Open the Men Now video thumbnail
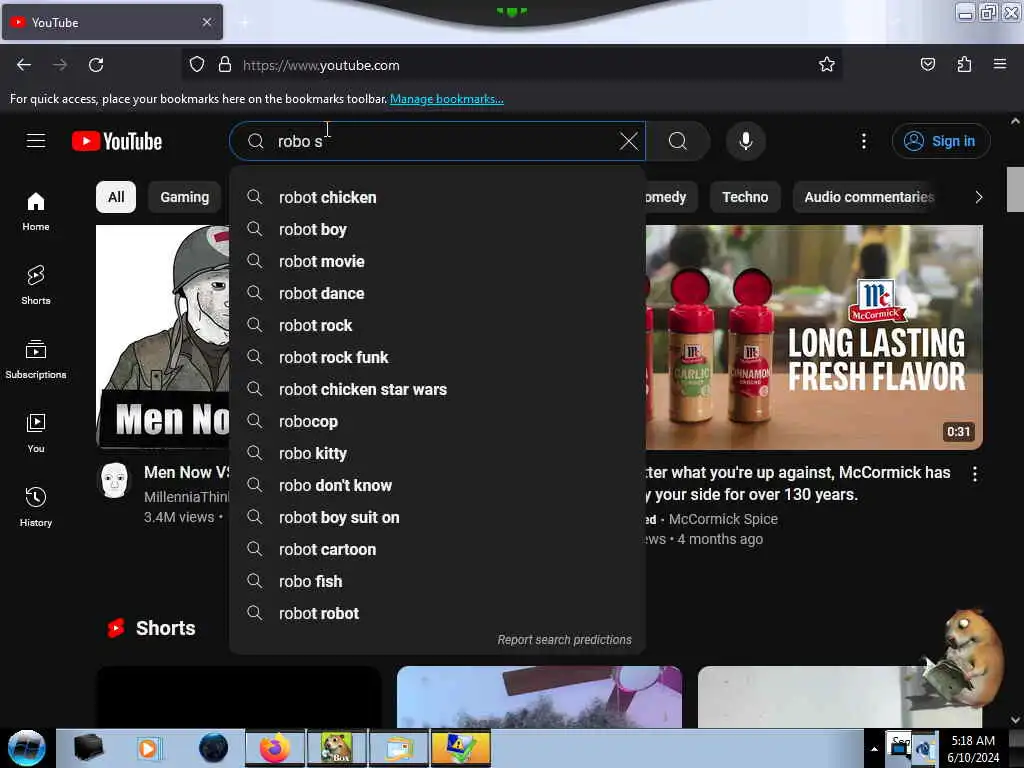This screenshot has height=768, width=1024. (x=163, y=337)
